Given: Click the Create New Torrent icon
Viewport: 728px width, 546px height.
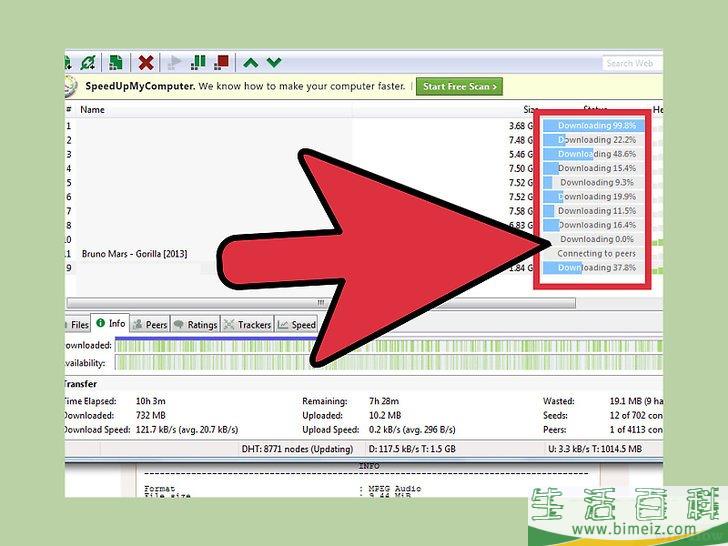Looking at the screenshot, I should click(116, 62).
